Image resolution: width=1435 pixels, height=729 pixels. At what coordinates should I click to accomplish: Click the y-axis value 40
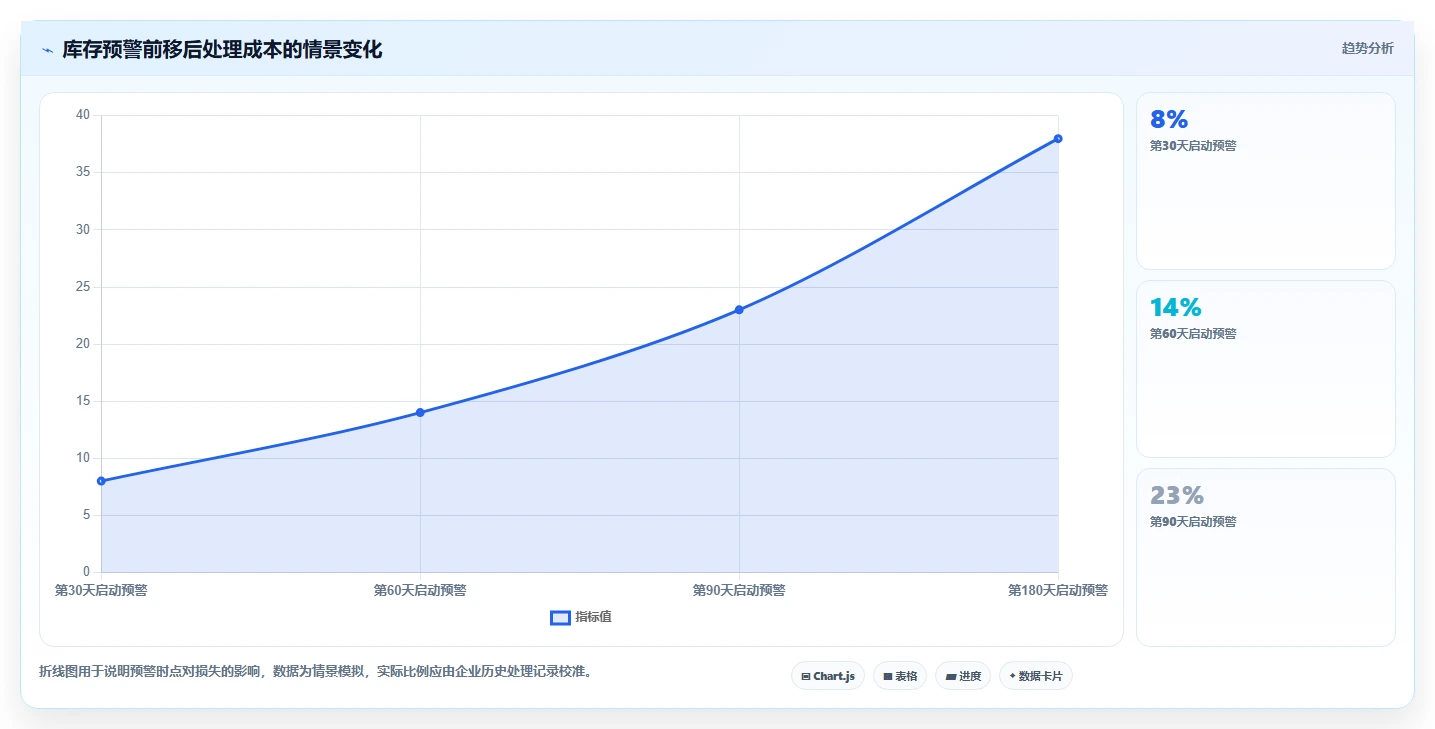click(x=83, y=115)
